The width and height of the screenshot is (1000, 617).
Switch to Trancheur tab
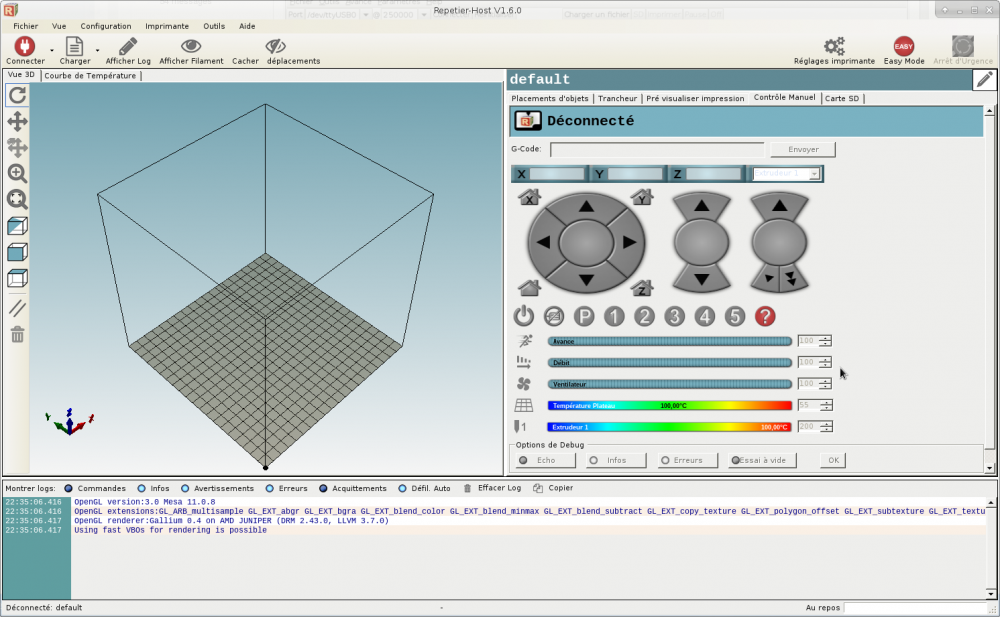[617, 98]
